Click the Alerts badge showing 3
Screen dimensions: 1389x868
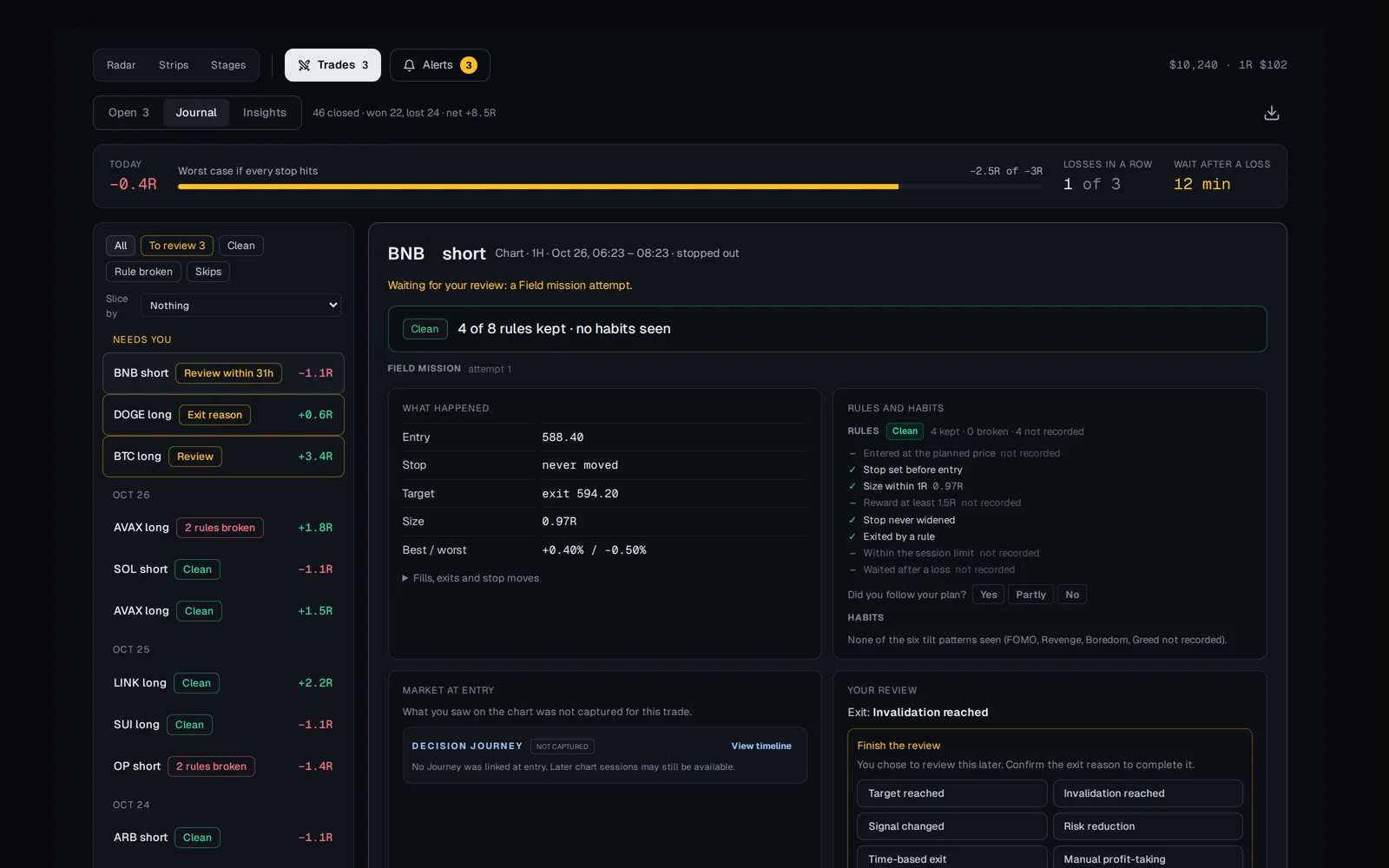tap(469, 65)
